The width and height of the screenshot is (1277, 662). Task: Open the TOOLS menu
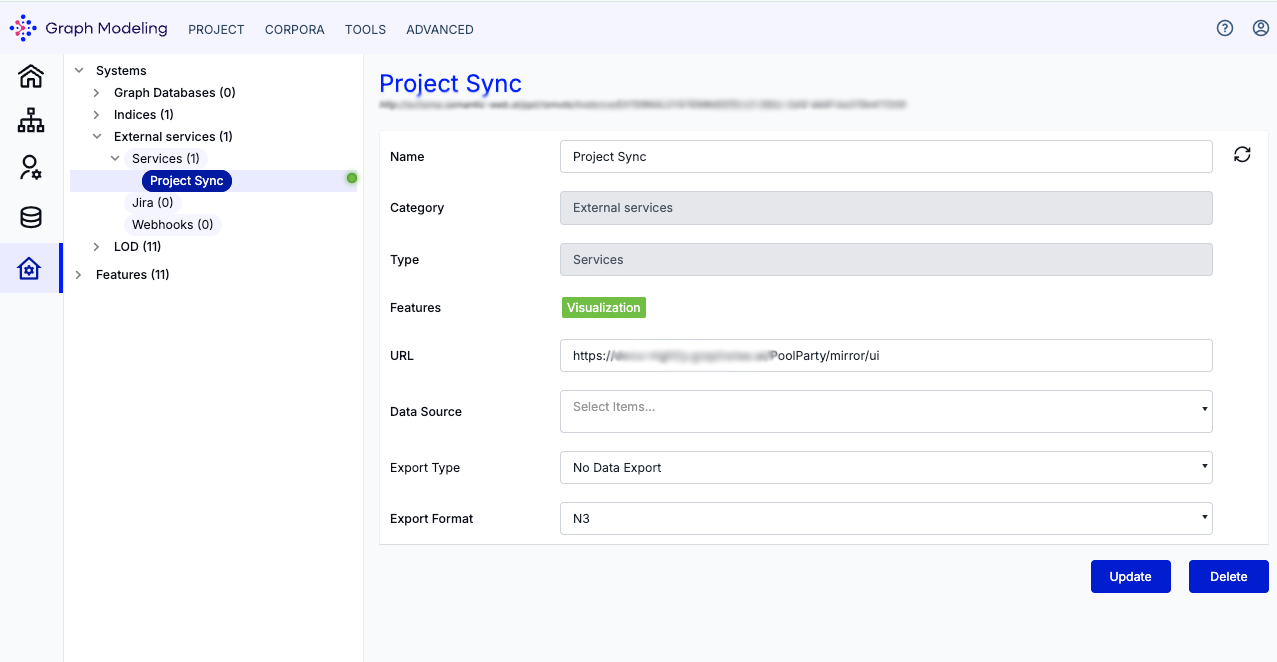click(365, 30)
